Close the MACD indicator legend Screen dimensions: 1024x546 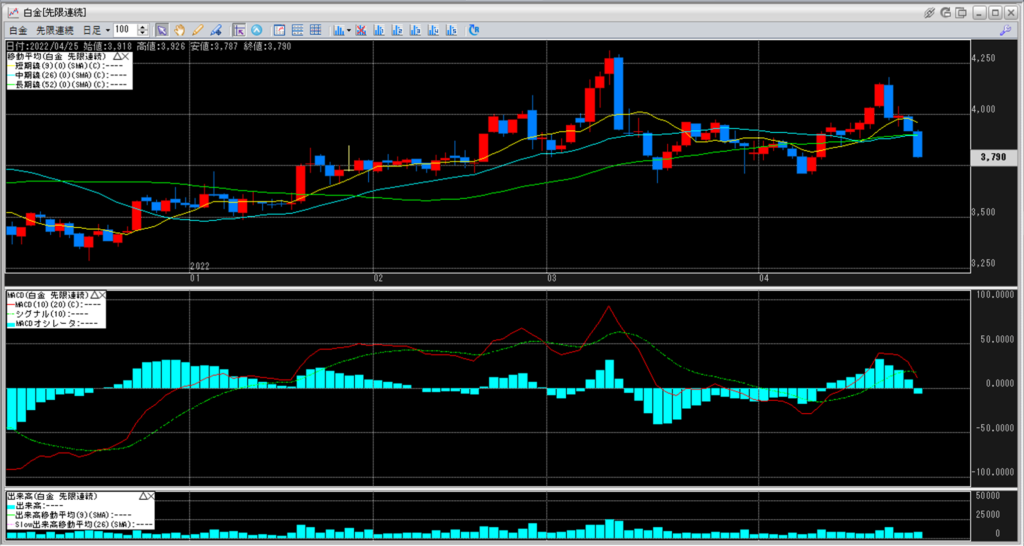(x=103, y=295)
